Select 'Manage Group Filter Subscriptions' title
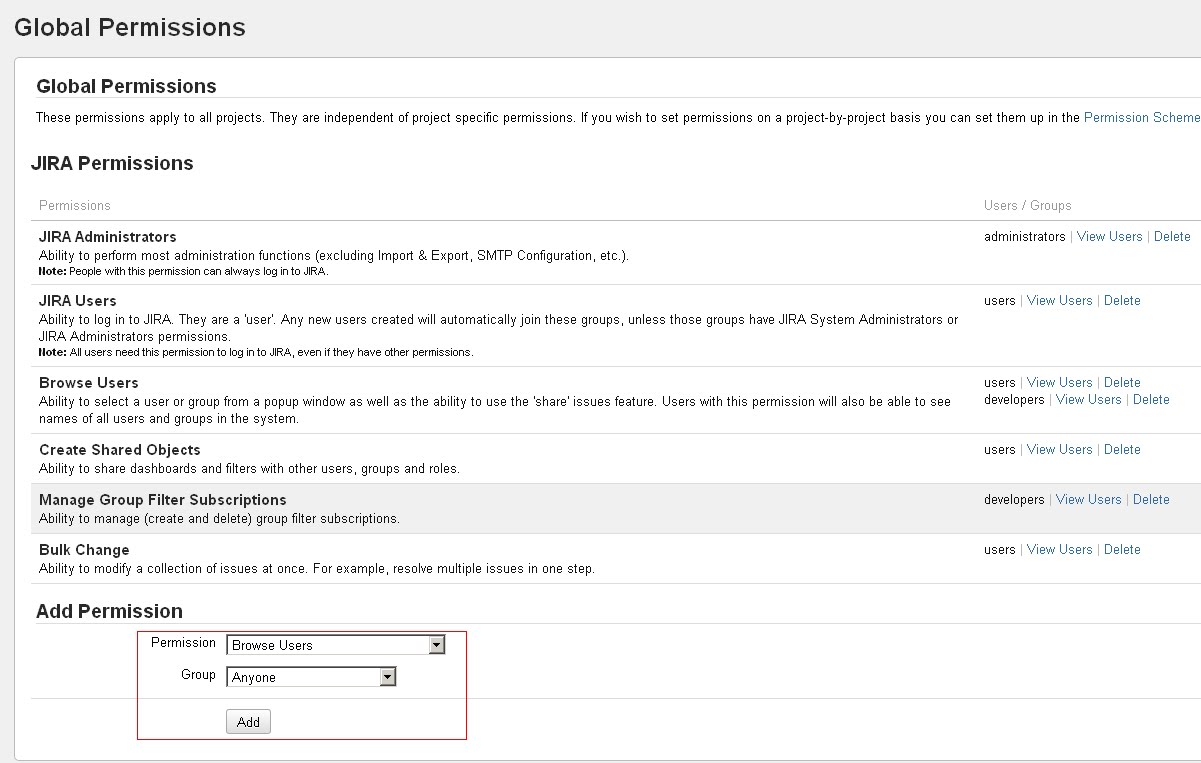 pos(163,500)
